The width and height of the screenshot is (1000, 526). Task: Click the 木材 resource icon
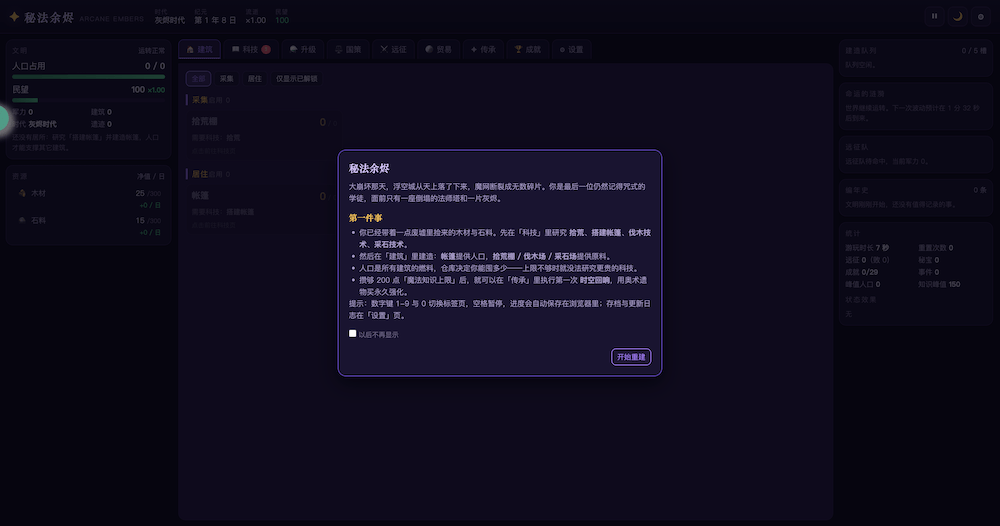point(22,193)
